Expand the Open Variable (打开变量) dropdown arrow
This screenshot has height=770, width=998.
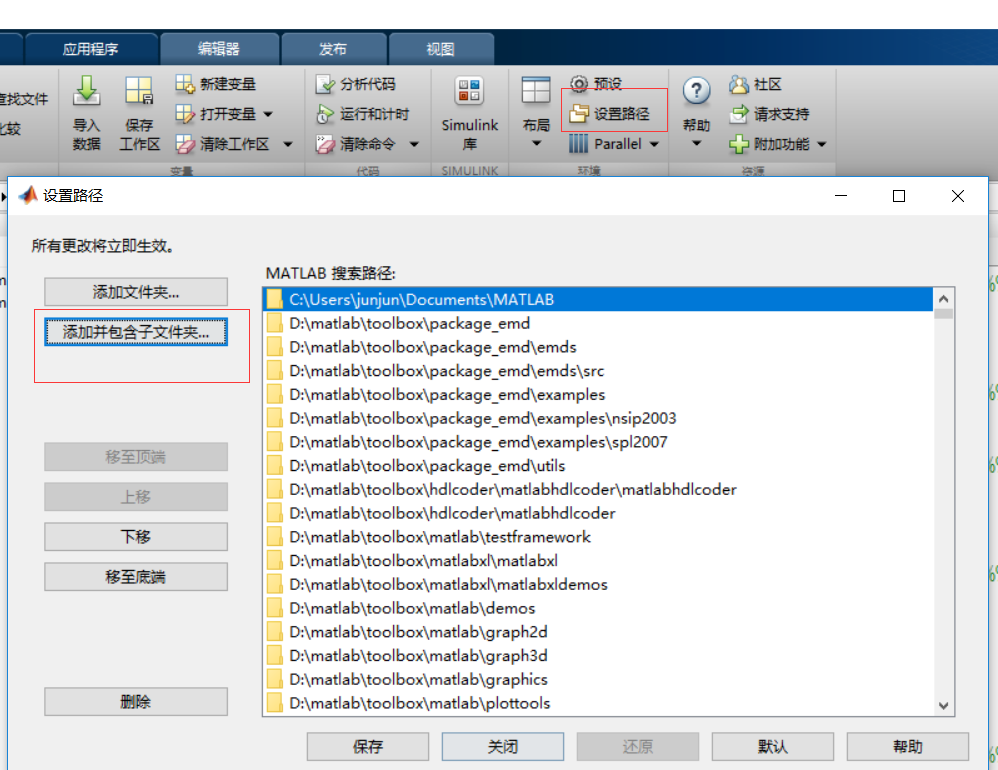click(268, 115)
